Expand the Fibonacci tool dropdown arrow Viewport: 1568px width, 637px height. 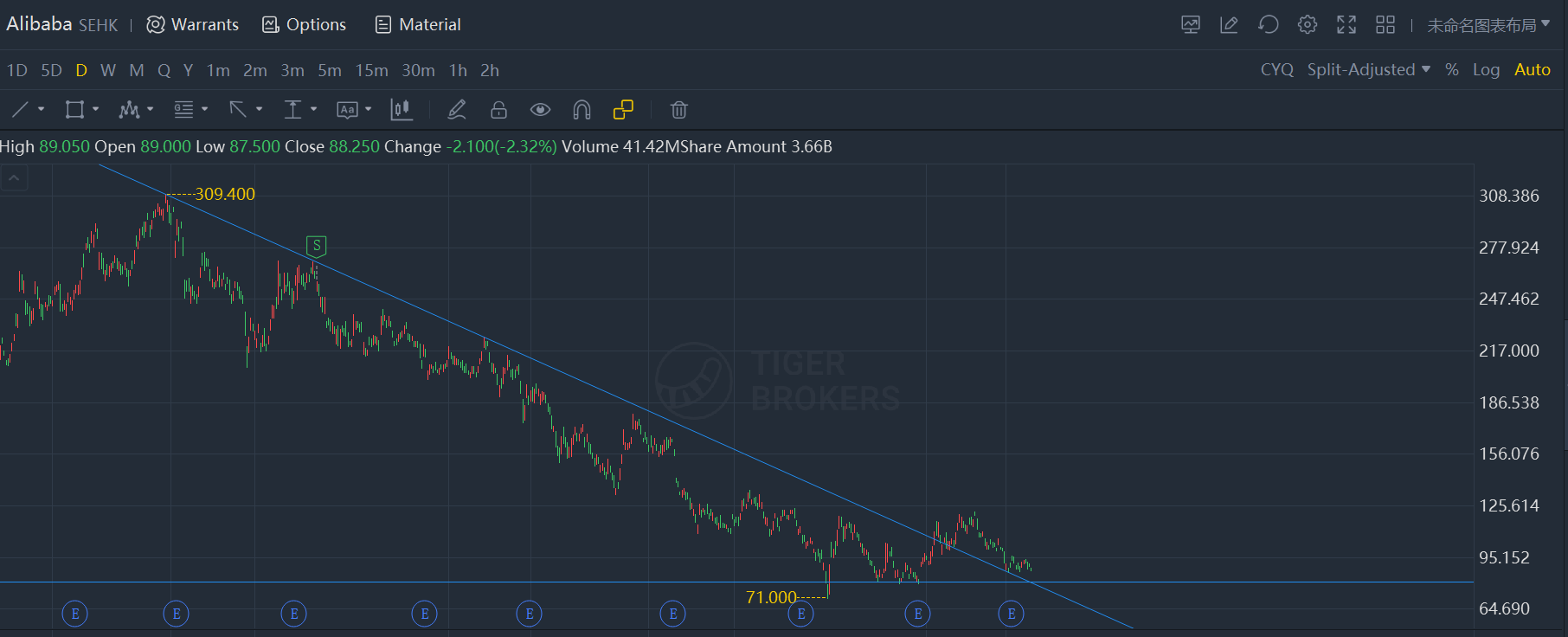pos(204,110)
